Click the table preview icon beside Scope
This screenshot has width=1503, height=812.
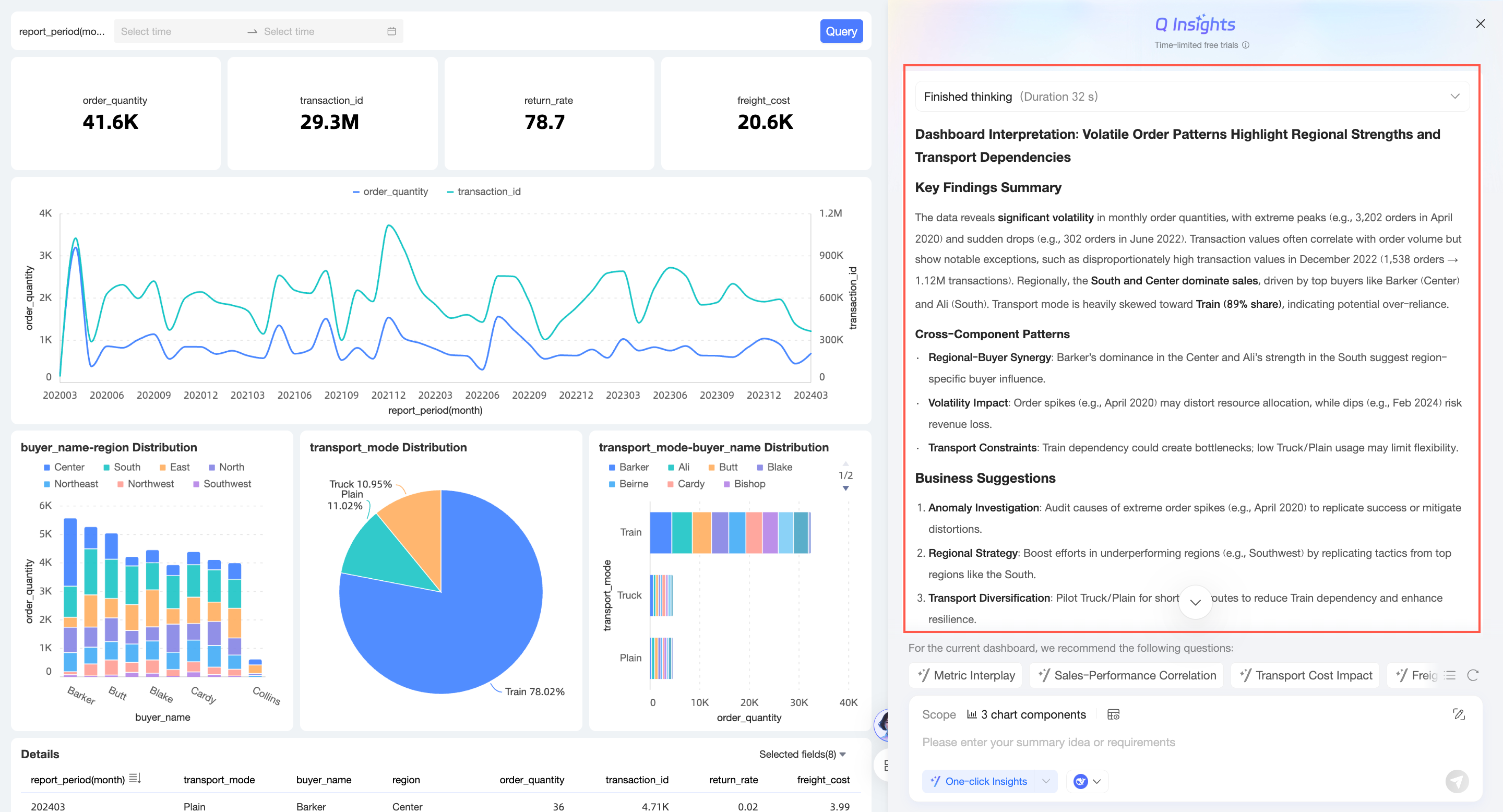pos(1113,714)
